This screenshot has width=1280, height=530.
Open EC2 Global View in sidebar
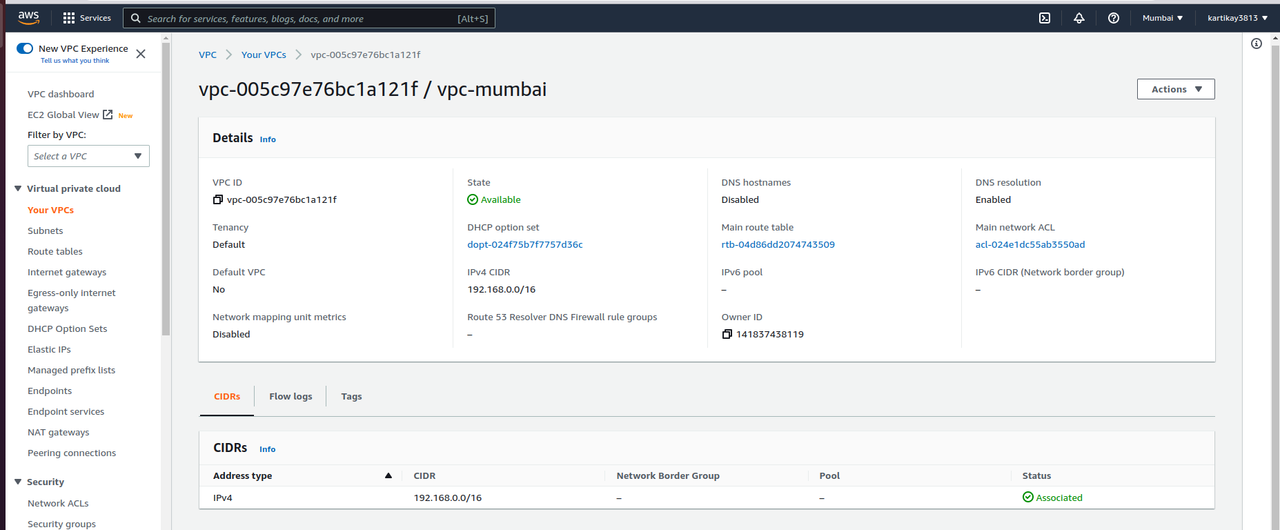tap(63, 115)
